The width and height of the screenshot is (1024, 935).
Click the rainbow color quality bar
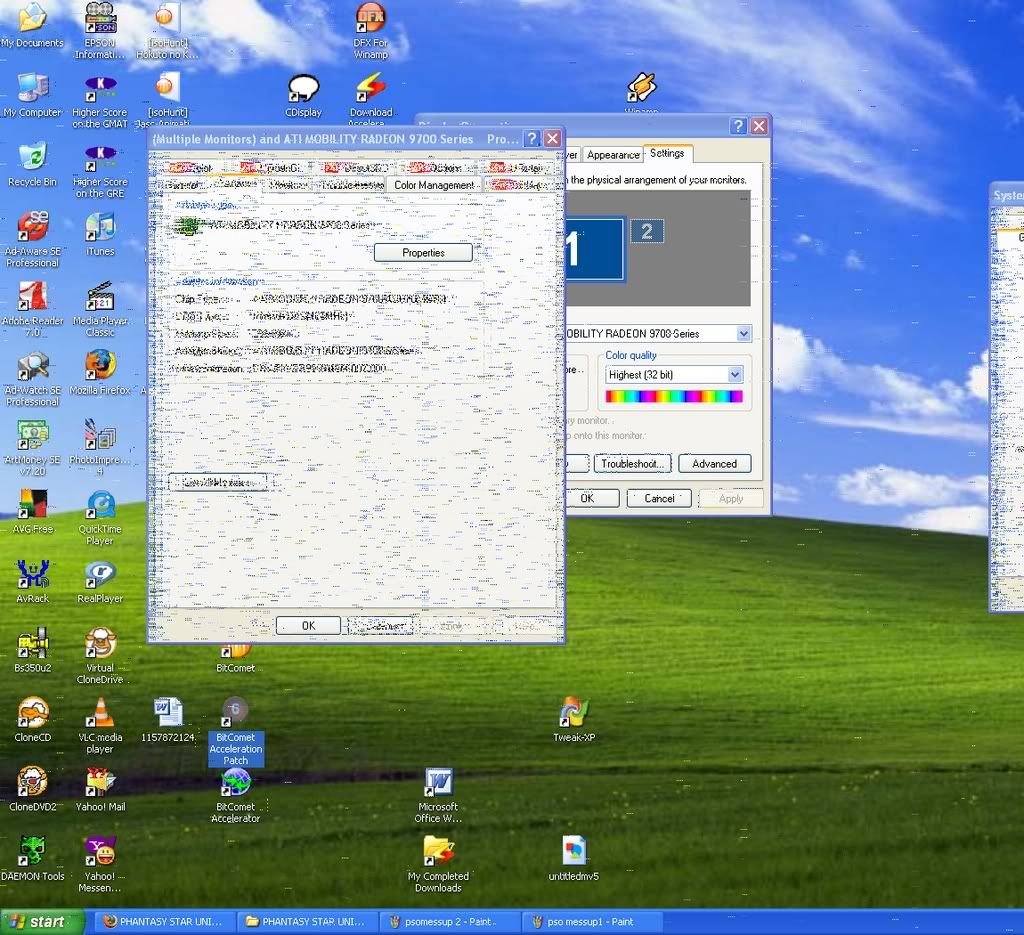click(673, 396)
